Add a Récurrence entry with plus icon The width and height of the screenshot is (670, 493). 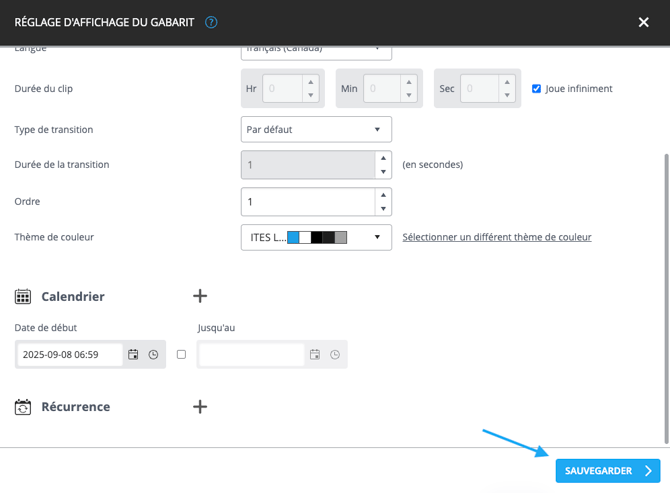[200, 406]
